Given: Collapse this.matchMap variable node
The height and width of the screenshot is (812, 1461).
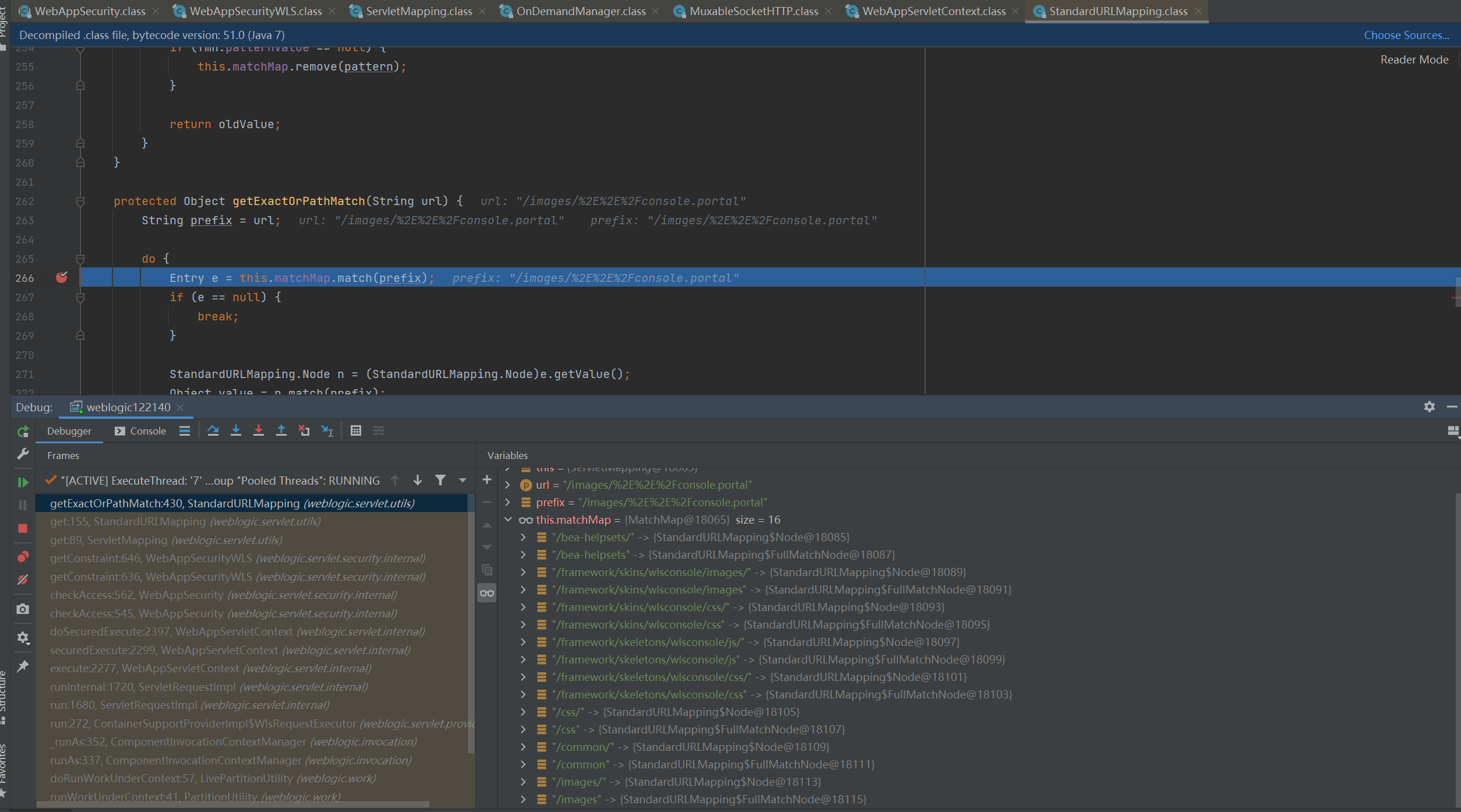Looking at the screenshot, I should [x=508, y=520].
